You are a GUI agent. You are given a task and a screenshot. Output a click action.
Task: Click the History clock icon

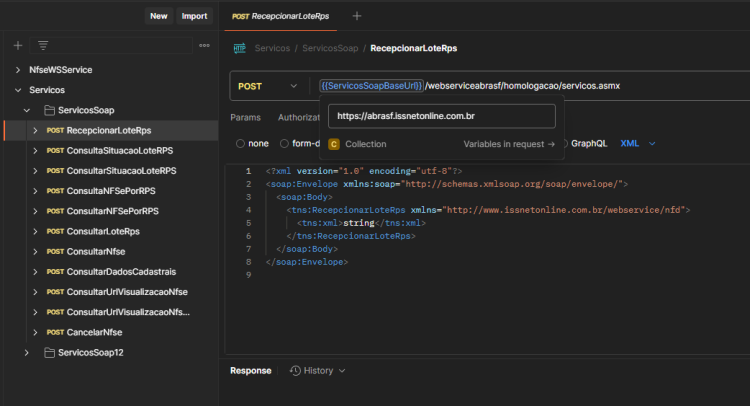(295, 371)
